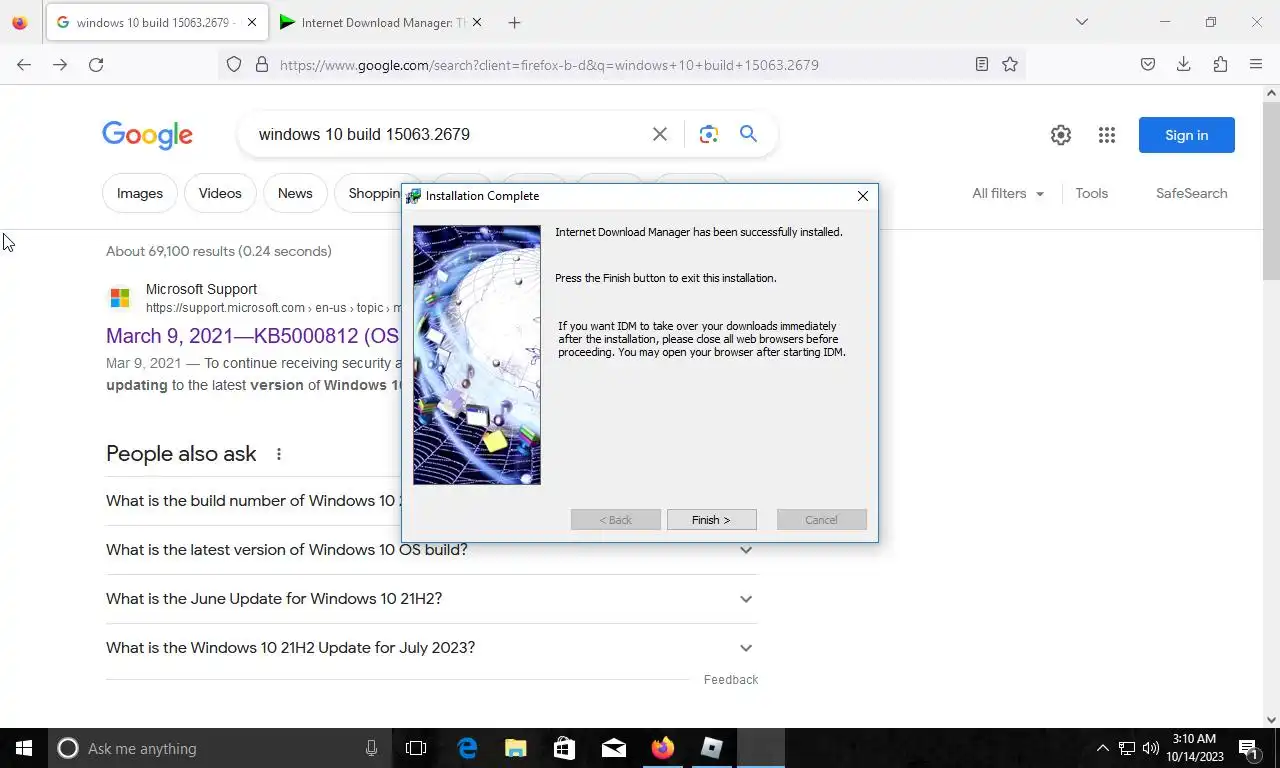This screenshot has width=1280, height=768.
Task: Click the site padlock icon
Action: coord(262,65)
